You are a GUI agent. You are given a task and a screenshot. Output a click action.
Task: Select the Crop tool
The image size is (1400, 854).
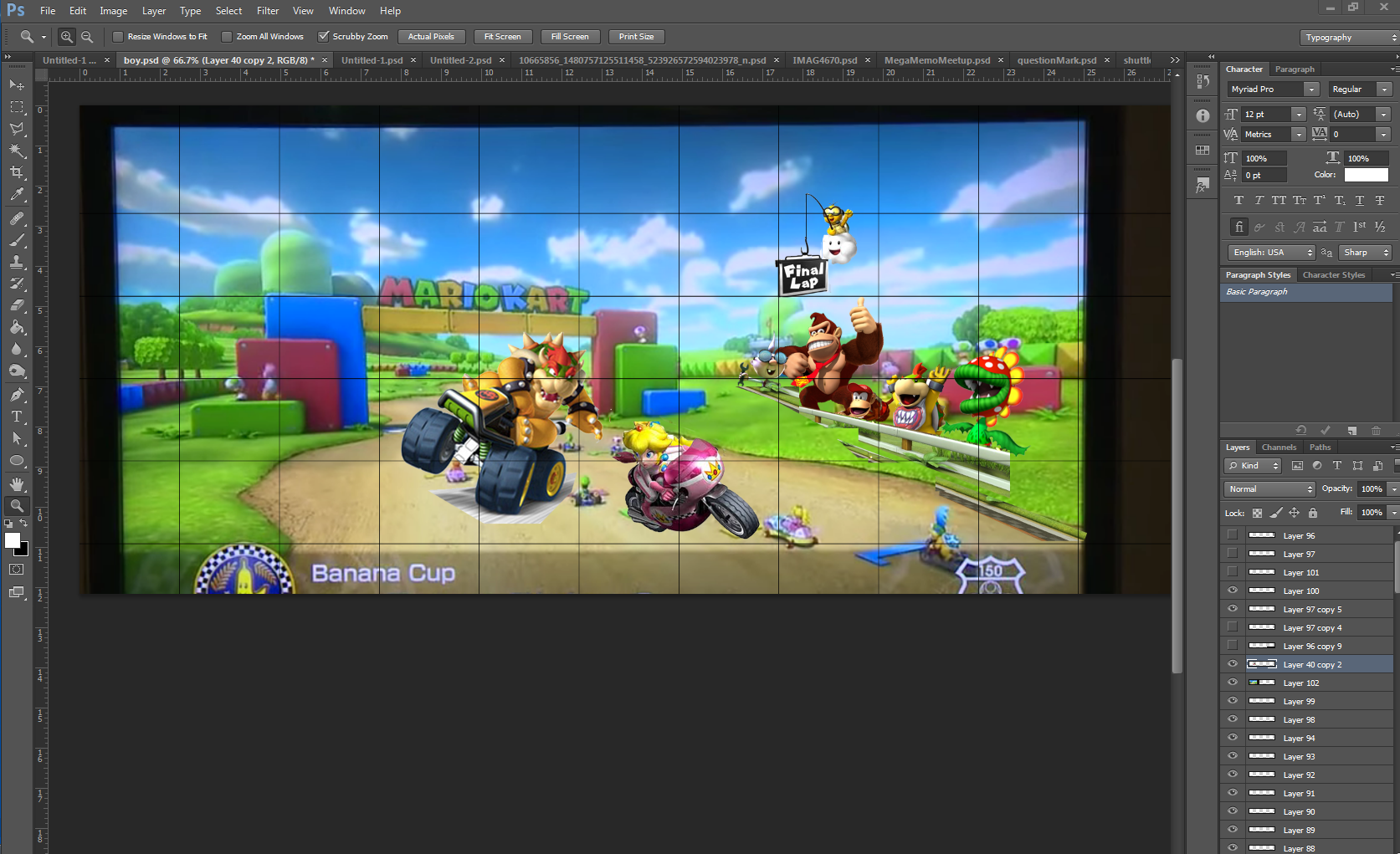[x=17, y=172]
